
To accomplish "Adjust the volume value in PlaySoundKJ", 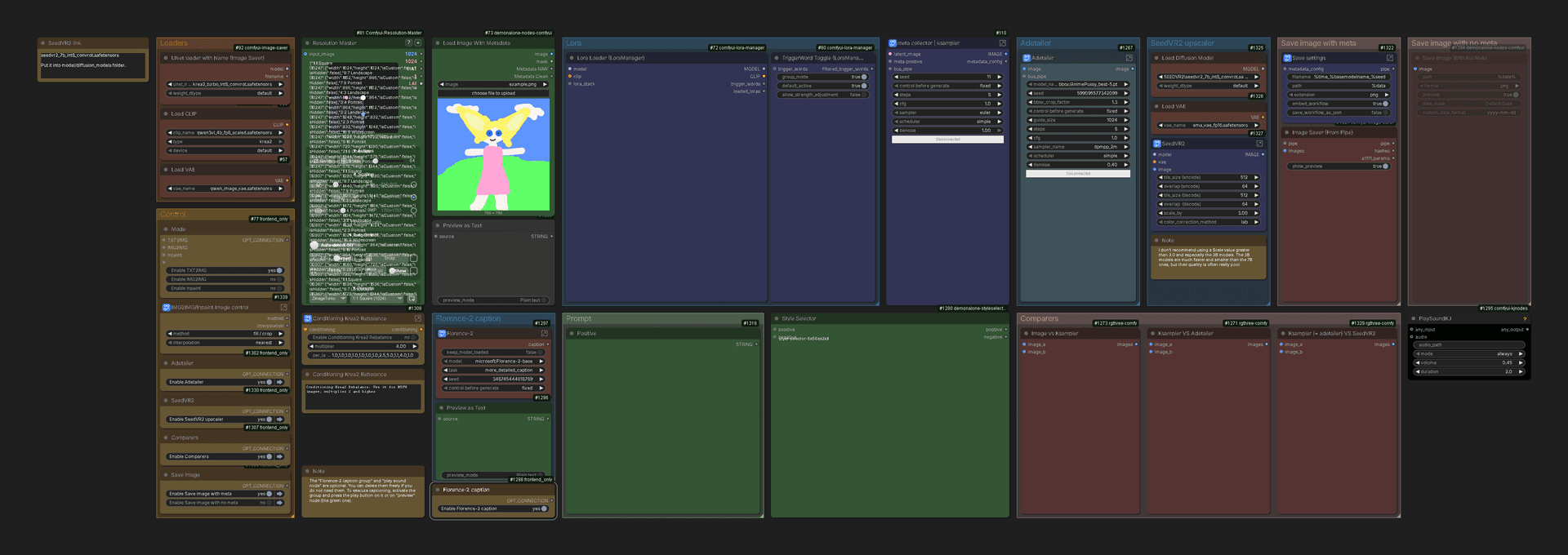I will [1469, 362].
